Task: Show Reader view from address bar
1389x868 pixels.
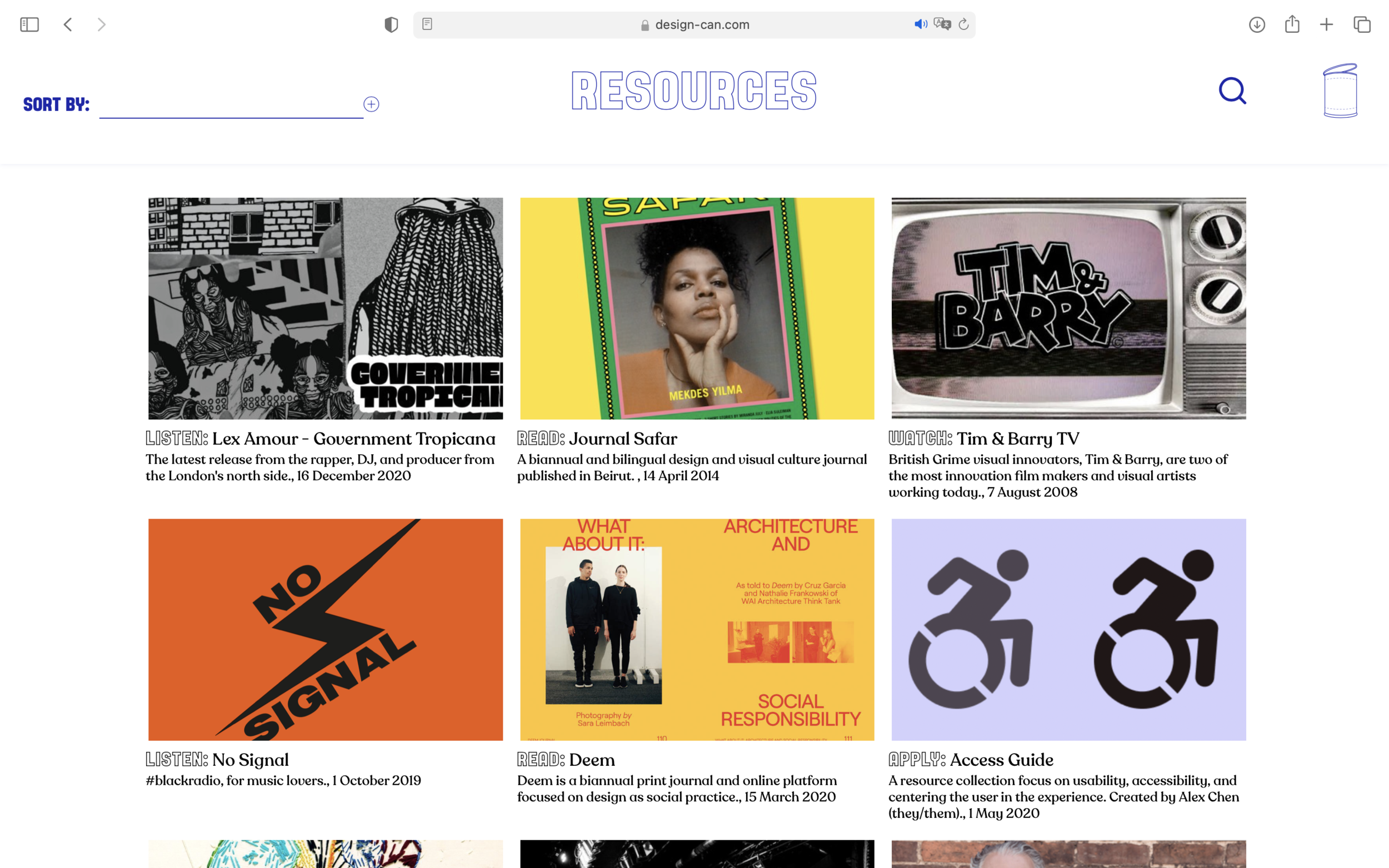Action: click(427, 24)
